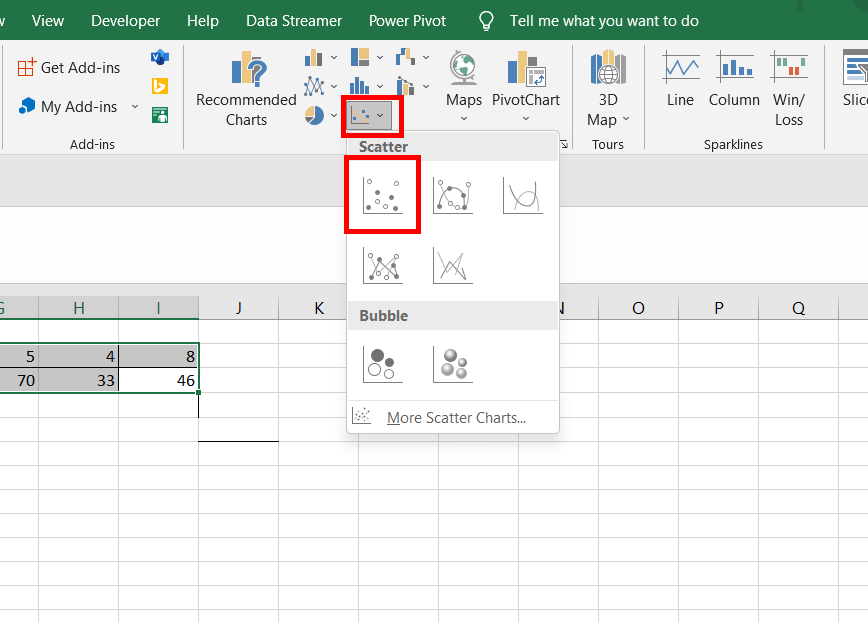Insert a Line sparkline
This screenshot has width=868, height=622.
(680, 79)
